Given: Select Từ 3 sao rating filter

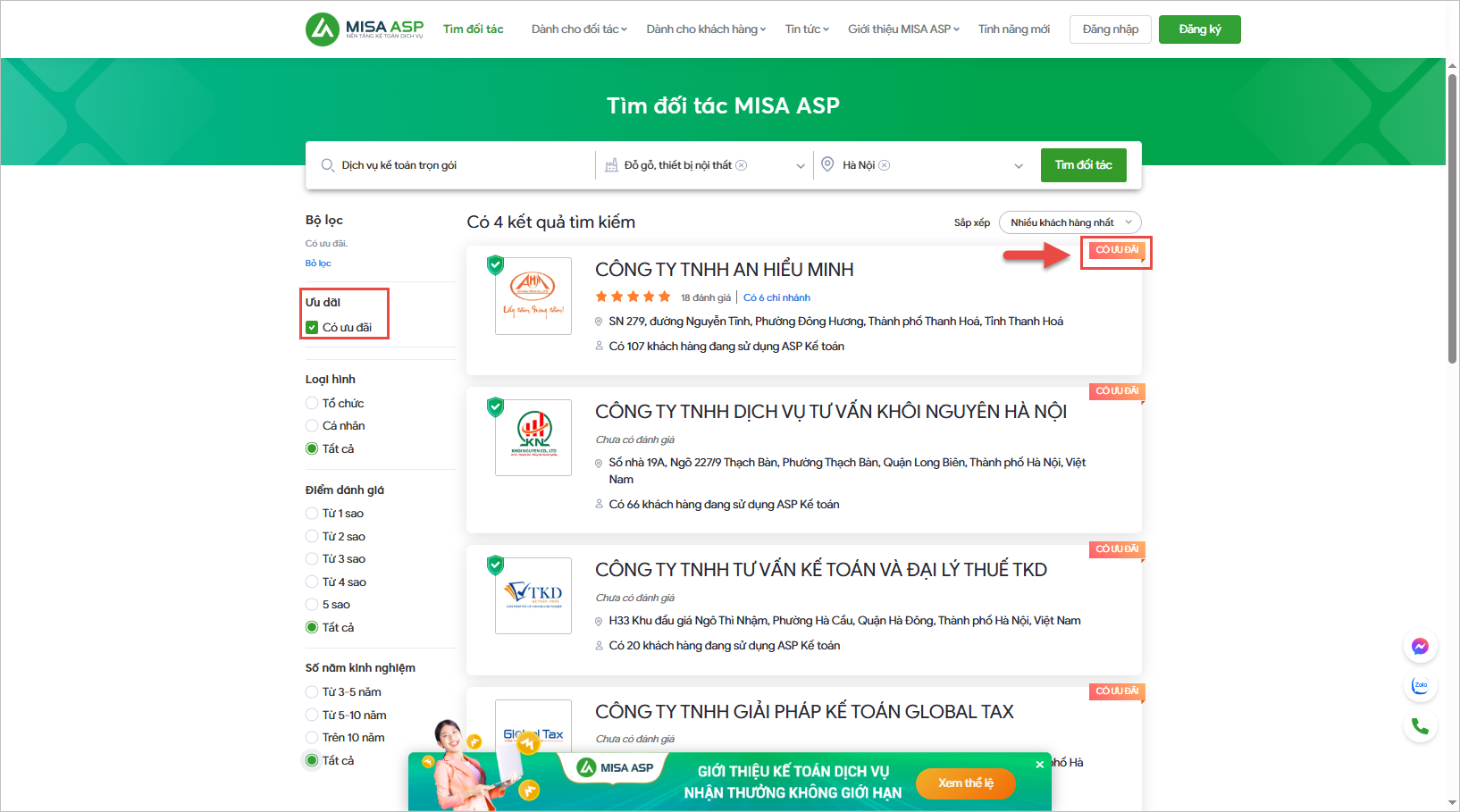Looking at the screenshot, I should point(312,559).
